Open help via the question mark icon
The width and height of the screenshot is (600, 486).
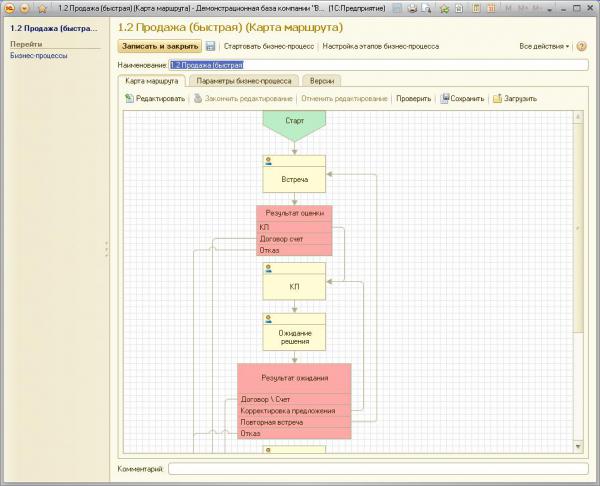point(581,46)
